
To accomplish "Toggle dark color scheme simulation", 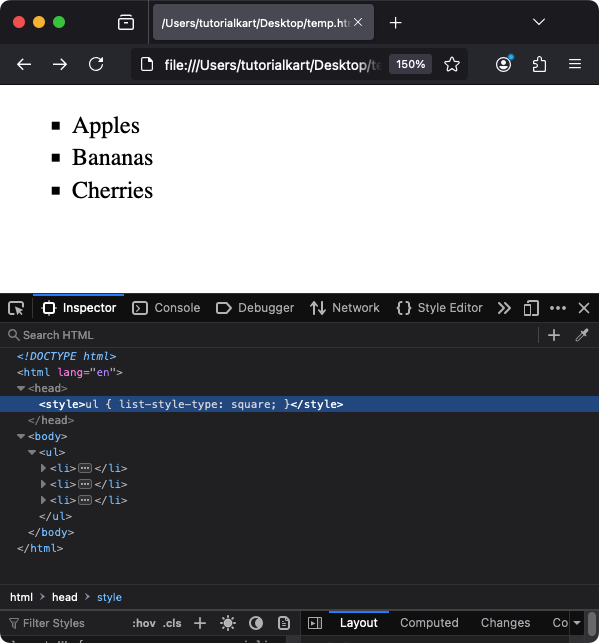I will pyautogui.click(x=256, y=623).
